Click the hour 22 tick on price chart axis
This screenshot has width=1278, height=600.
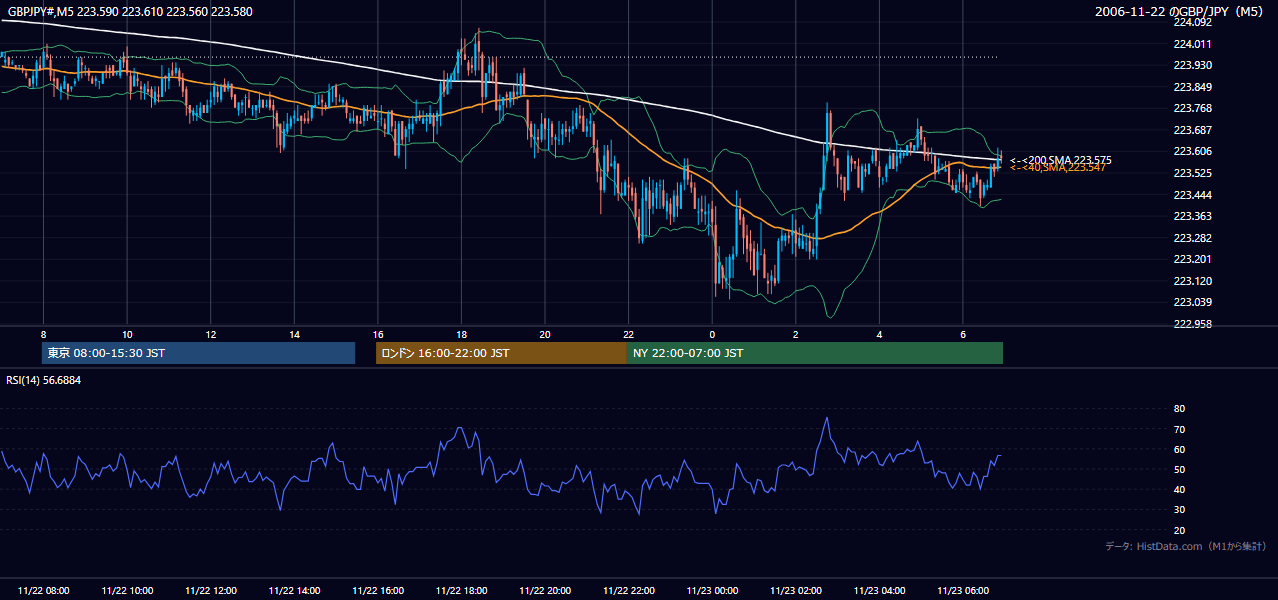[x=628, y=334]
